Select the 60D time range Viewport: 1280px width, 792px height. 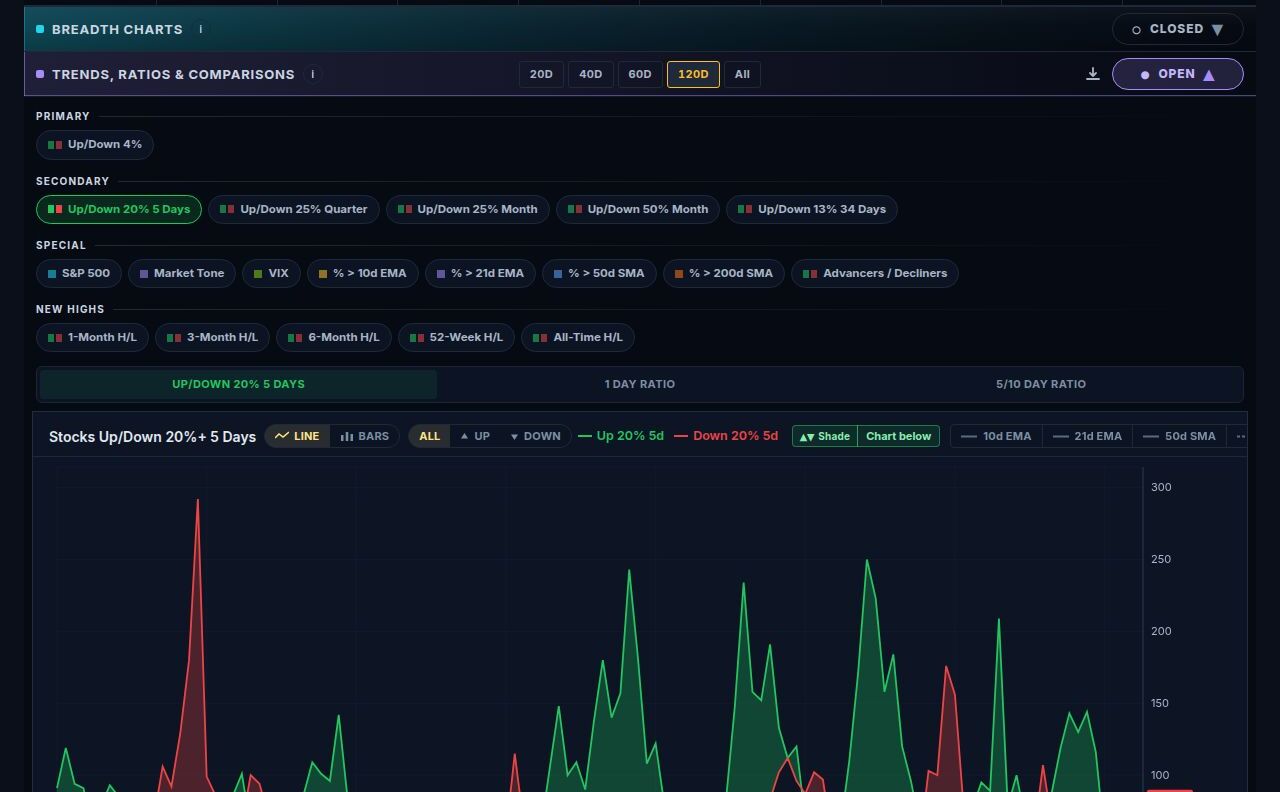click(x=640, y=74)
